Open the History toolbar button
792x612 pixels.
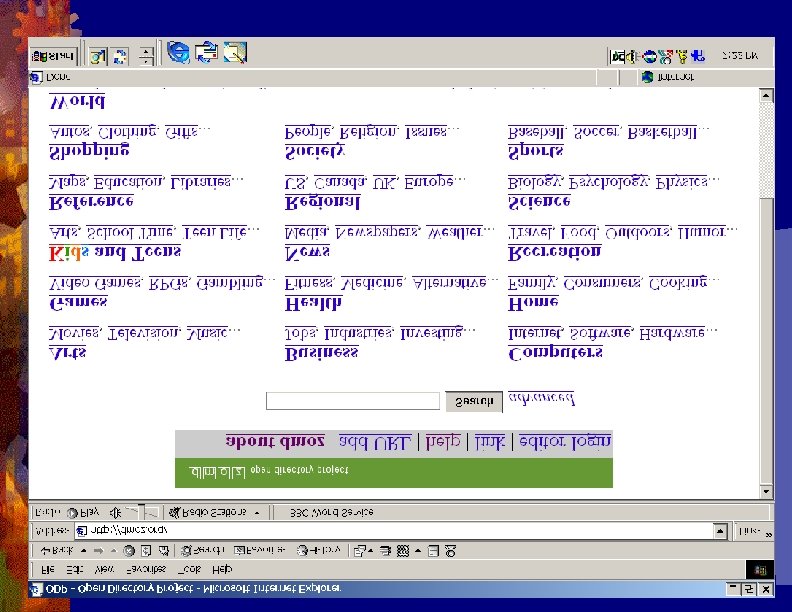point(319,550)
